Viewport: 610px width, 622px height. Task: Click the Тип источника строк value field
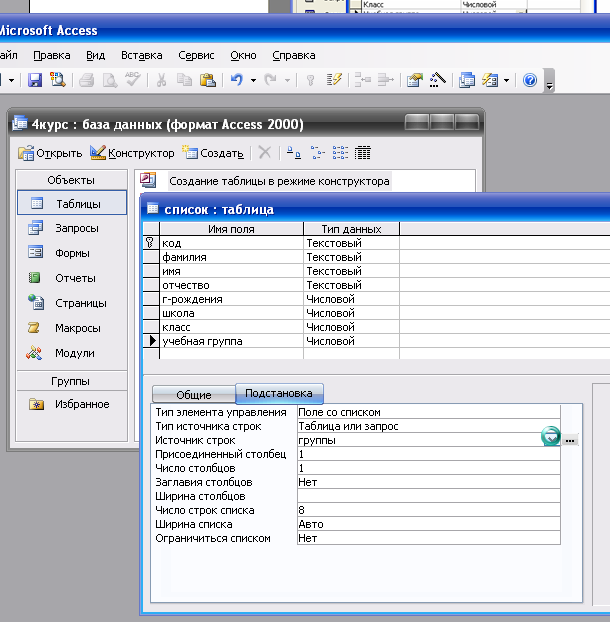coord(429,426)
